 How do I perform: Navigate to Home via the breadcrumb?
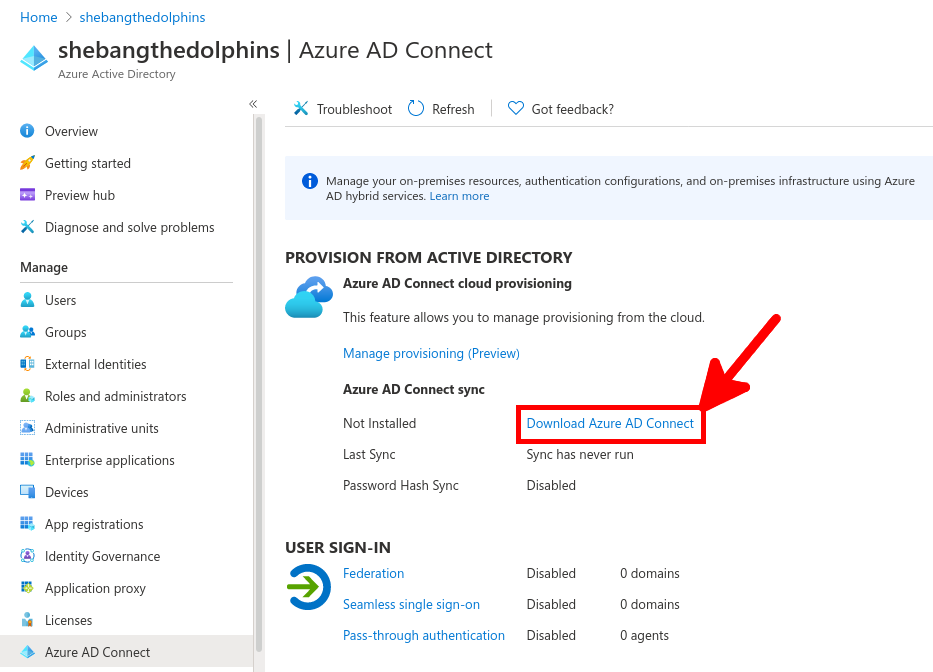[x=38, y=17]
